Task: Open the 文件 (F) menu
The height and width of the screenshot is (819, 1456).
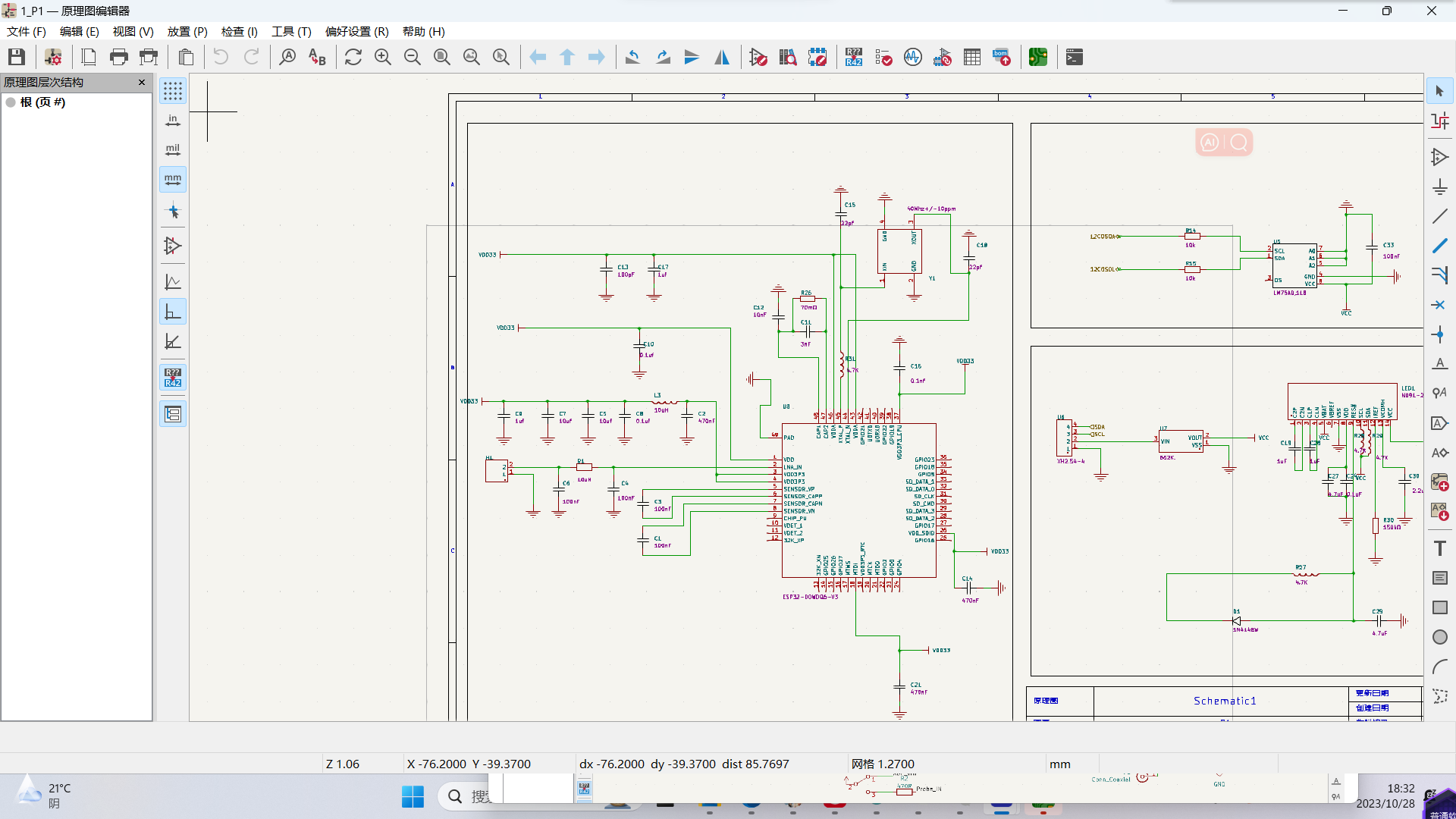Action: tap(27, 31)
